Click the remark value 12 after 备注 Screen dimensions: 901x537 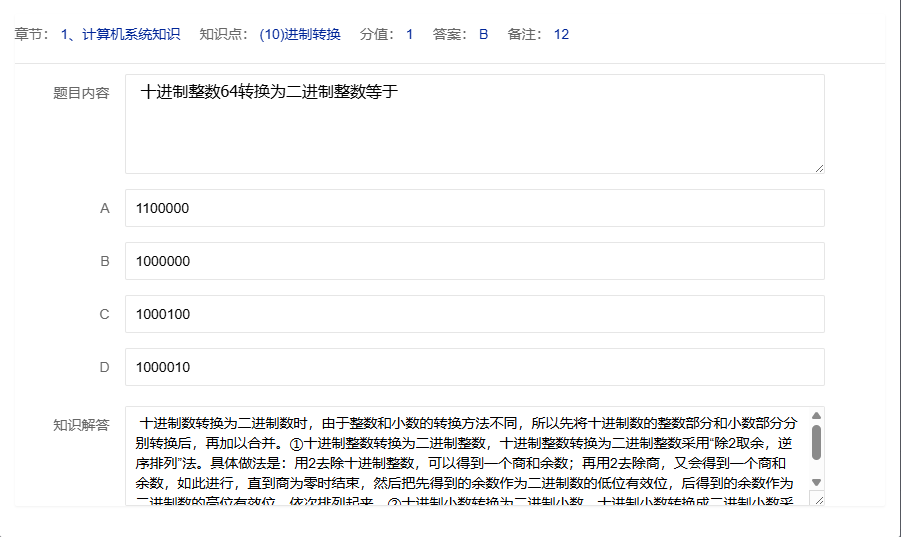click(561, 34)
